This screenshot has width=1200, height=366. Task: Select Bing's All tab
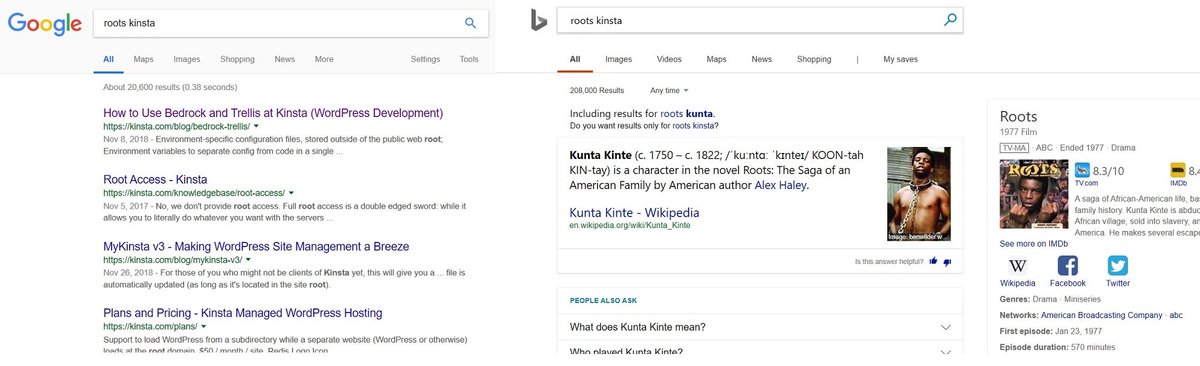pyautogui.click(x=575, y=59)
